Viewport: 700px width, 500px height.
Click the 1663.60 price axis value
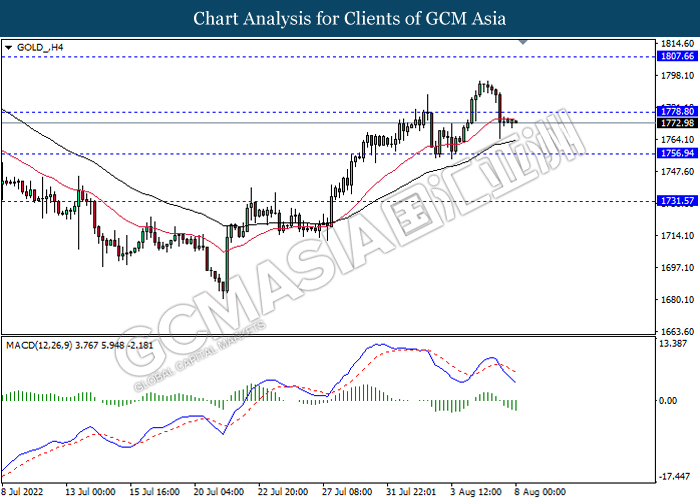(x=677, y=331)
